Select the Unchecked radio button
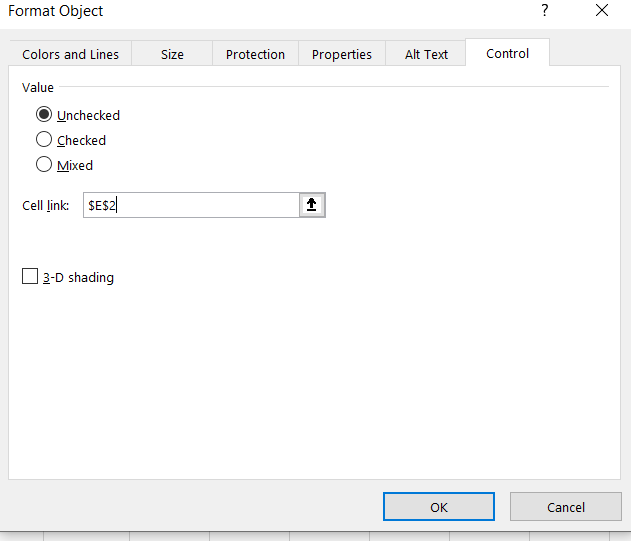Viewport: 631px width, 541px height. [44, 115]
